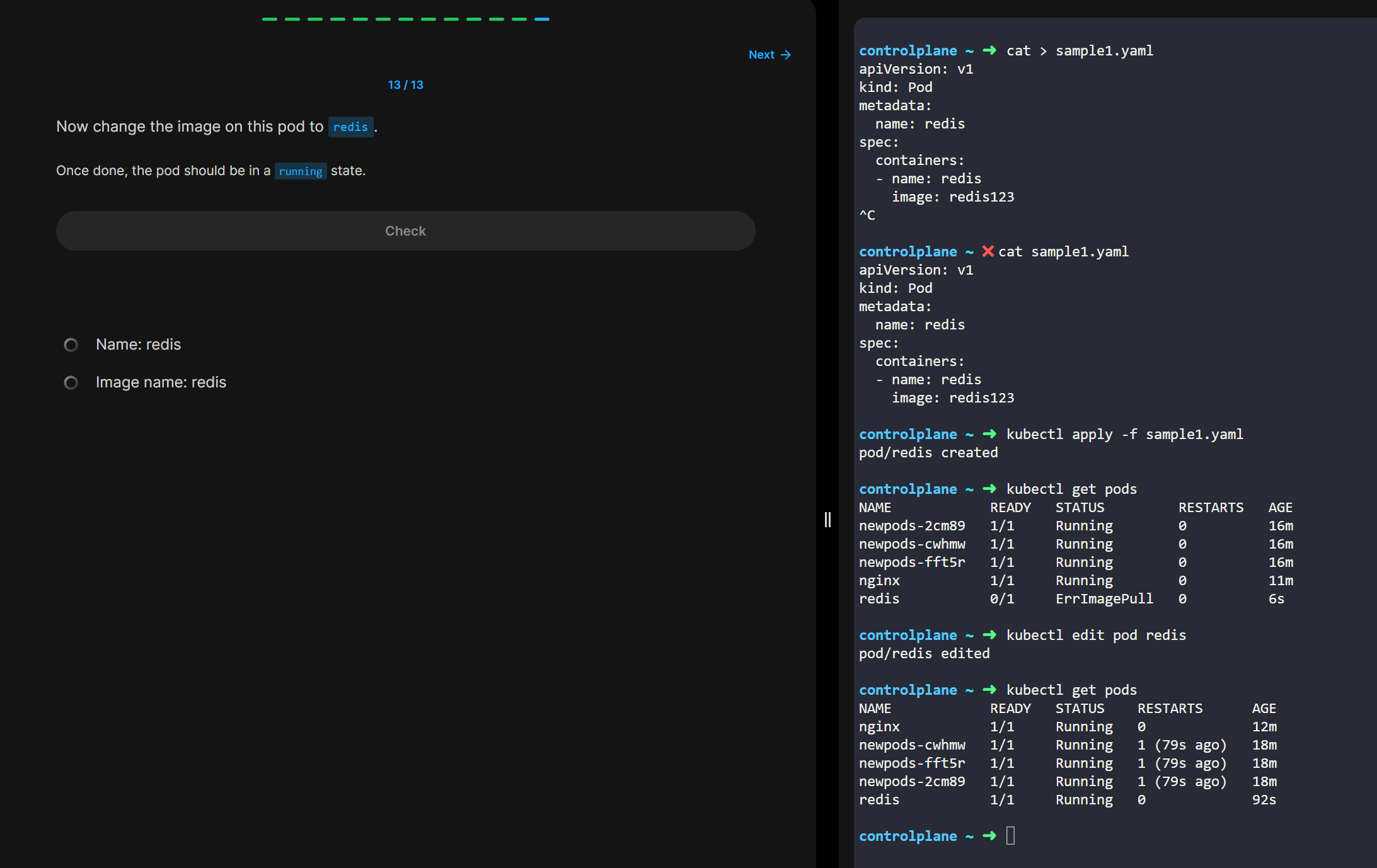The height and width of the screenshot is (868, 1377).
Task: Click the green arrow before 'cat > sample1.yaml'
Action: [x=989, y=50]
